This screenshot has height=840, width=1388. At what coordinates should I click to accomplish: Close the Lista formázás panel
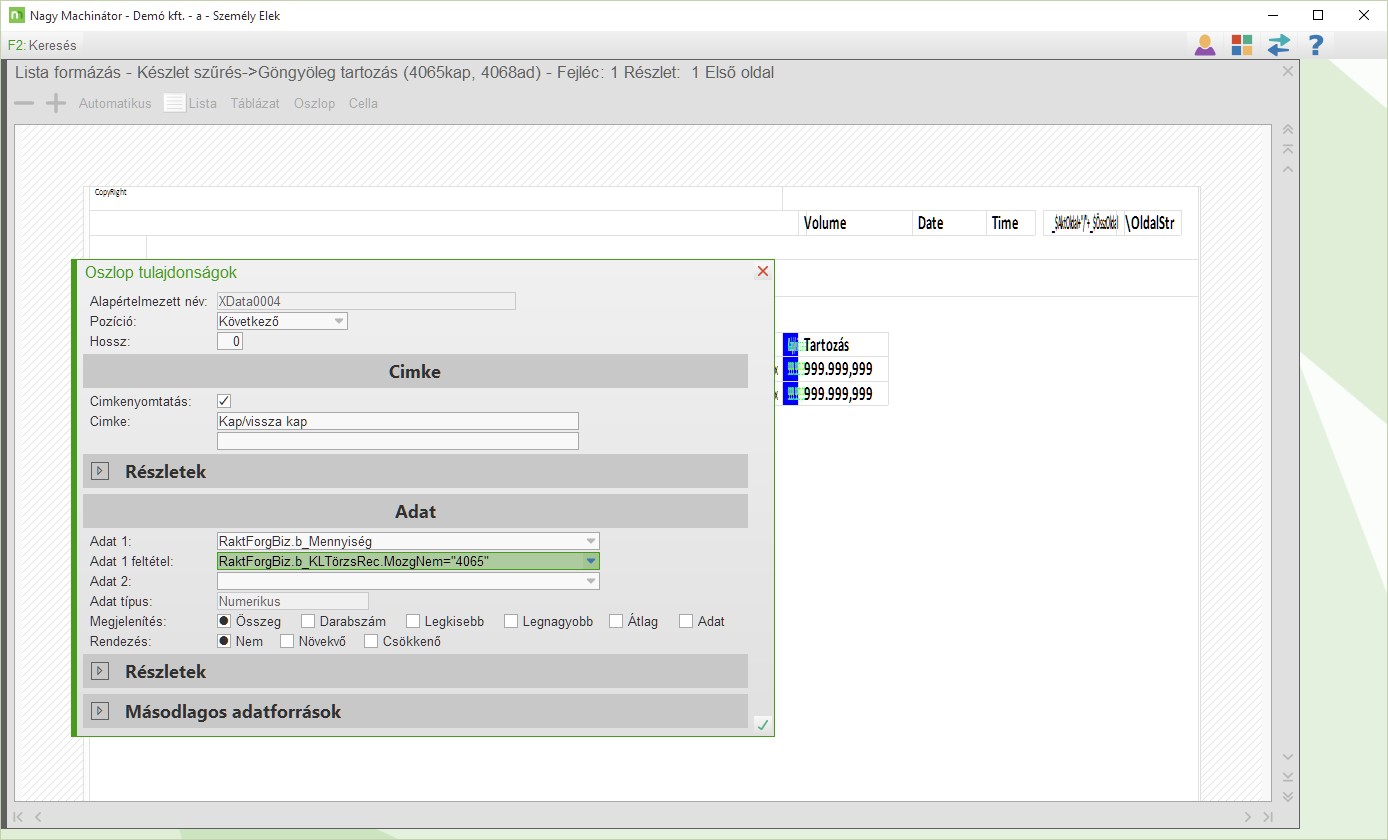tap(1288, 72)
